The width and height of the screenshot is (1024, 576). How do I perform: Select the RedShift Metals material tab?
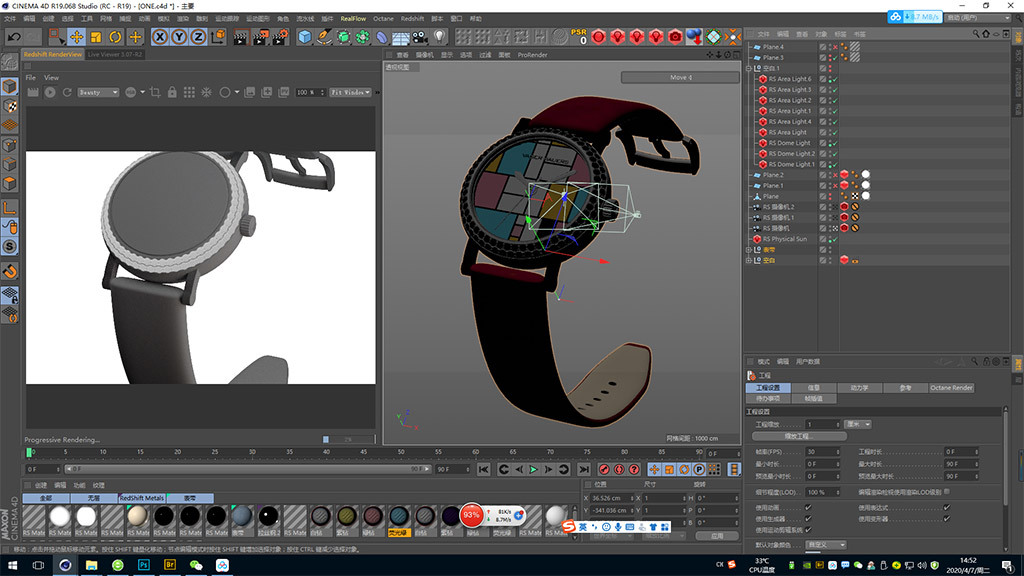click(142, 498)
